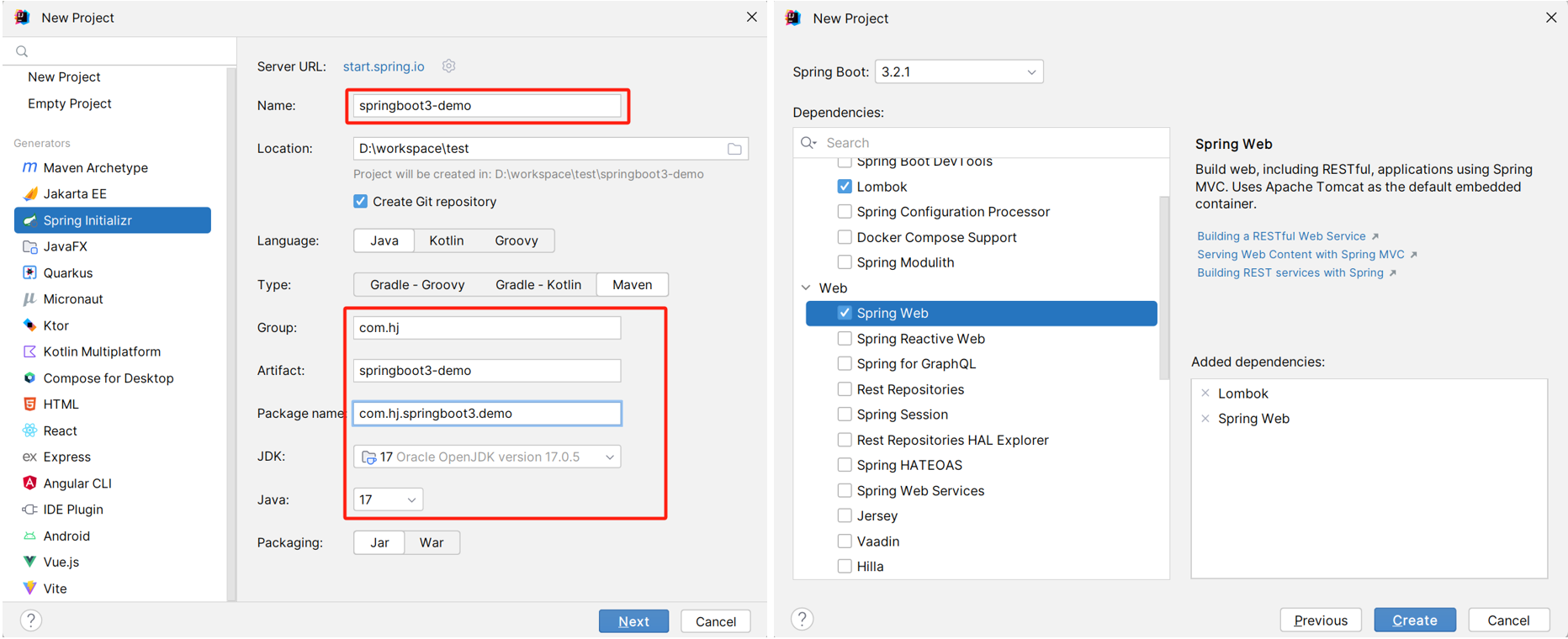Open start.spring.io server URL link
The width and height of the screenshot is (1568, 639).
pyautogui.click(x=384, y=66)
